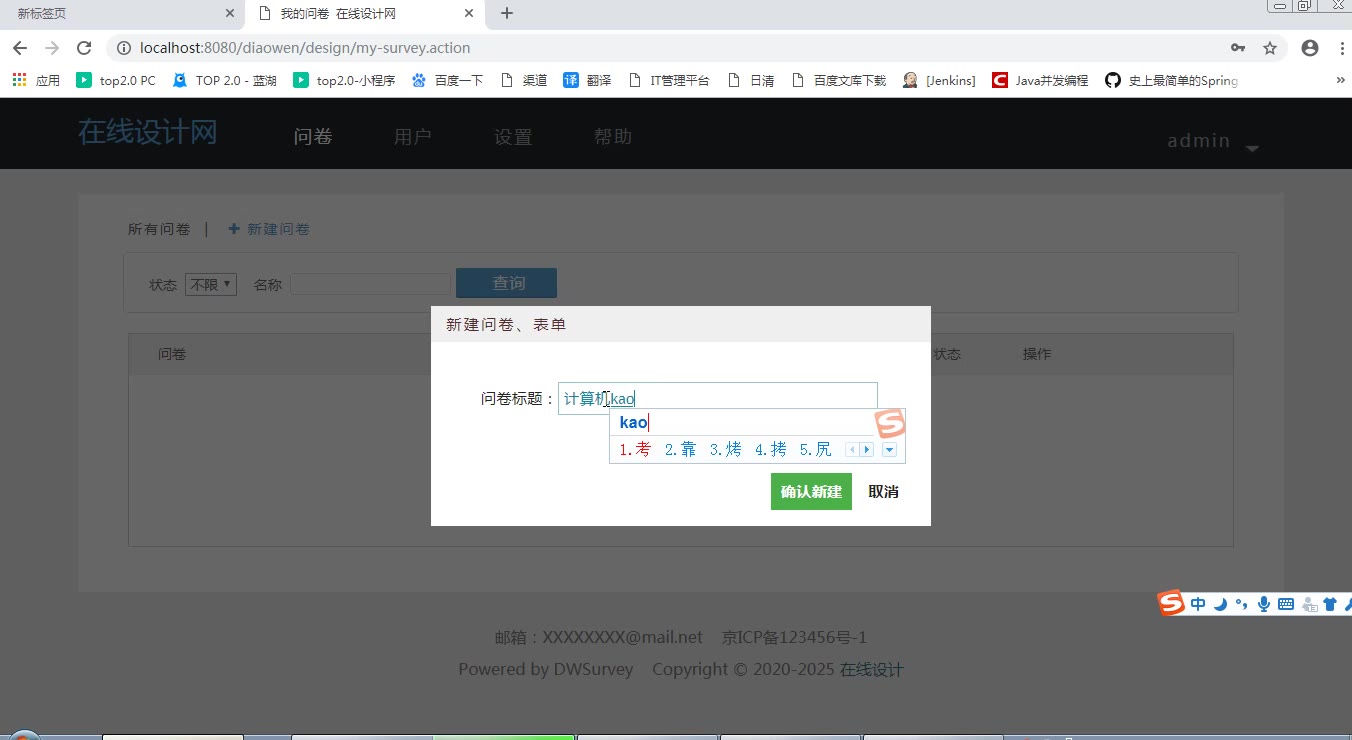Open the 日清 bookmark
This screenshot has height=740, width=1352.
(x=751, y=80)
